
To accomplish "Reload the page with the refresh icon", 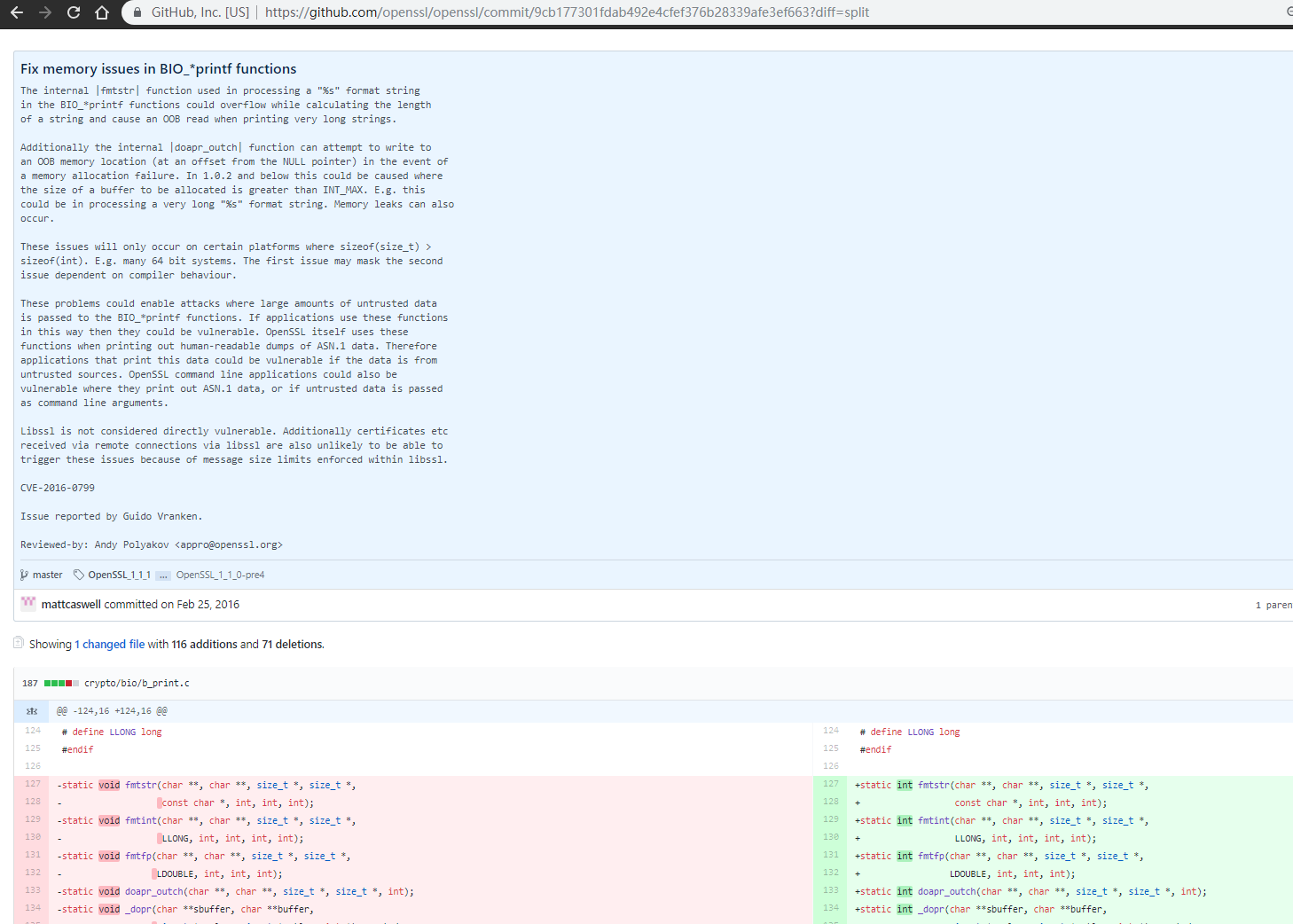I will 74,12.
